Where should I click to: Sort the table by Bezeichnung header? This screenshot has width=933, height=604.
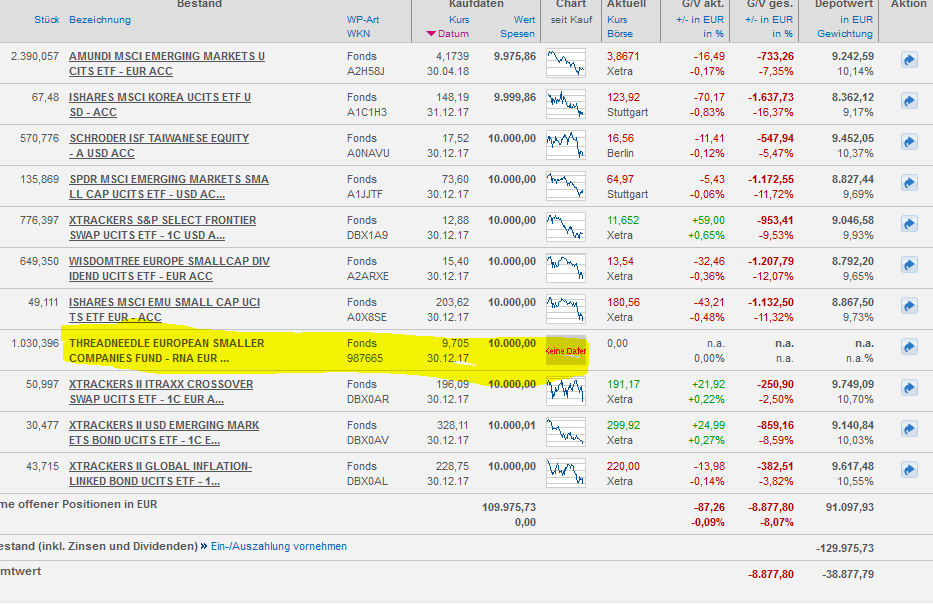click(100, 20)
